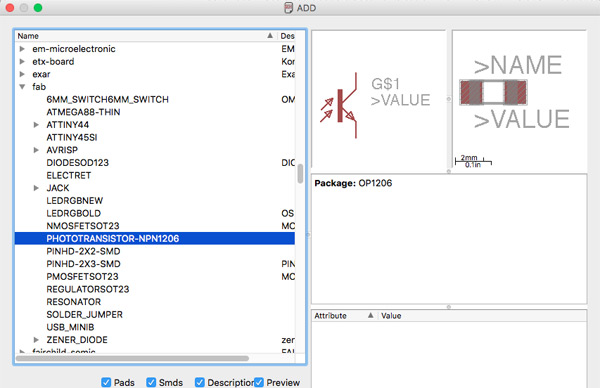The height and width of the screenshot is (388, 600).
Task: Click the horizontal scrollbar under the library list
Action: pos(132,359)
